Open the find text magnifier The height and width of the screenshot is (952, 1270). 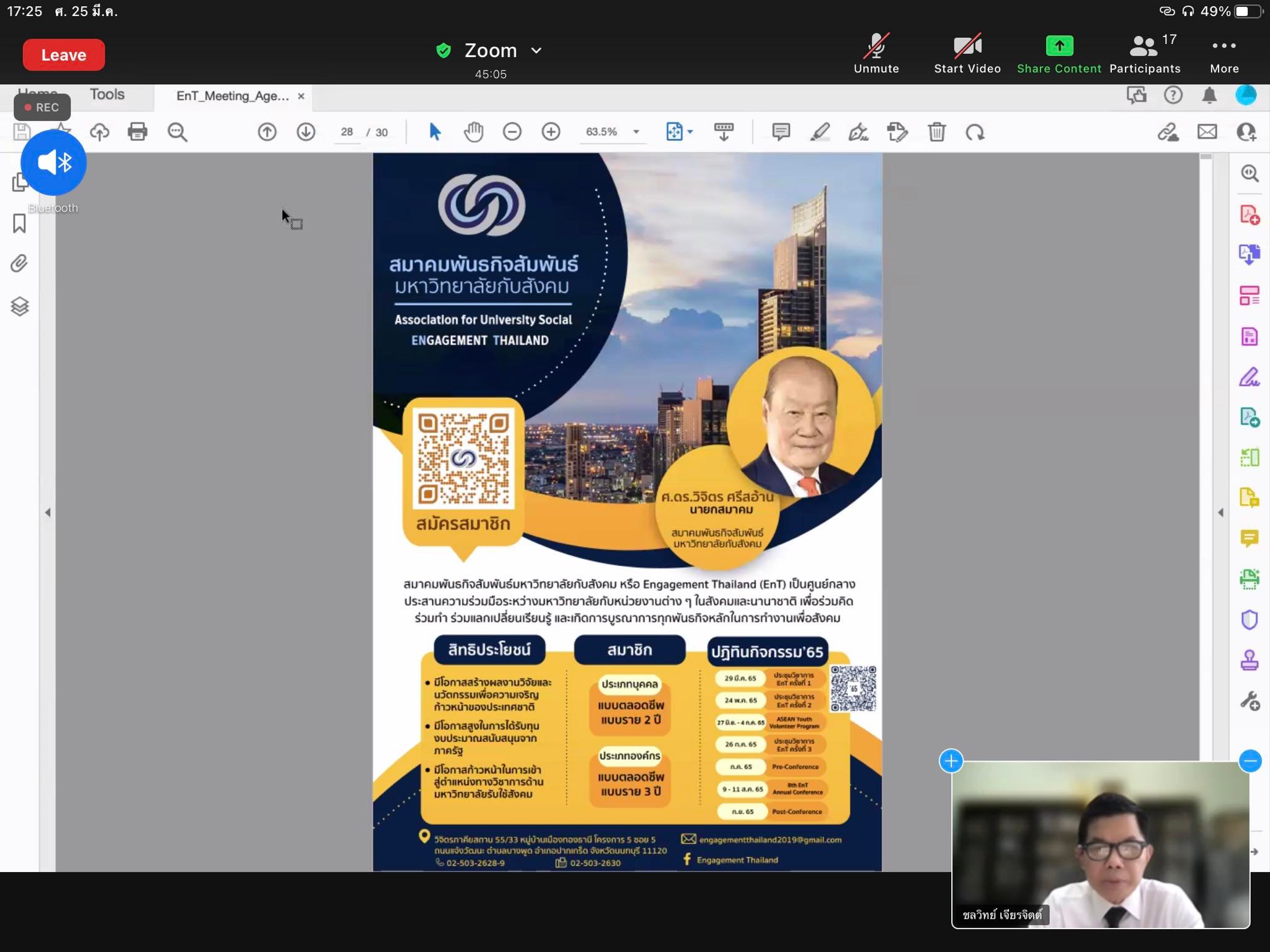click(177, 132)
